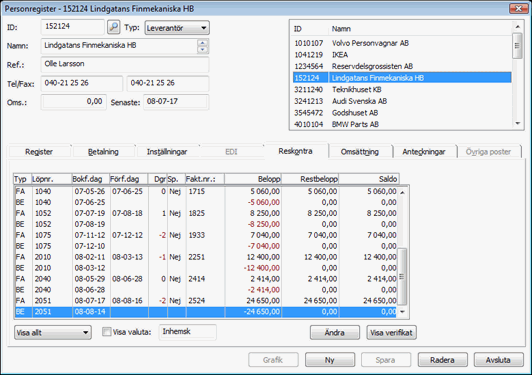The image size is (532, 375).
Task: Select Reservdelsgrossisten AB row
Action: 402,66
